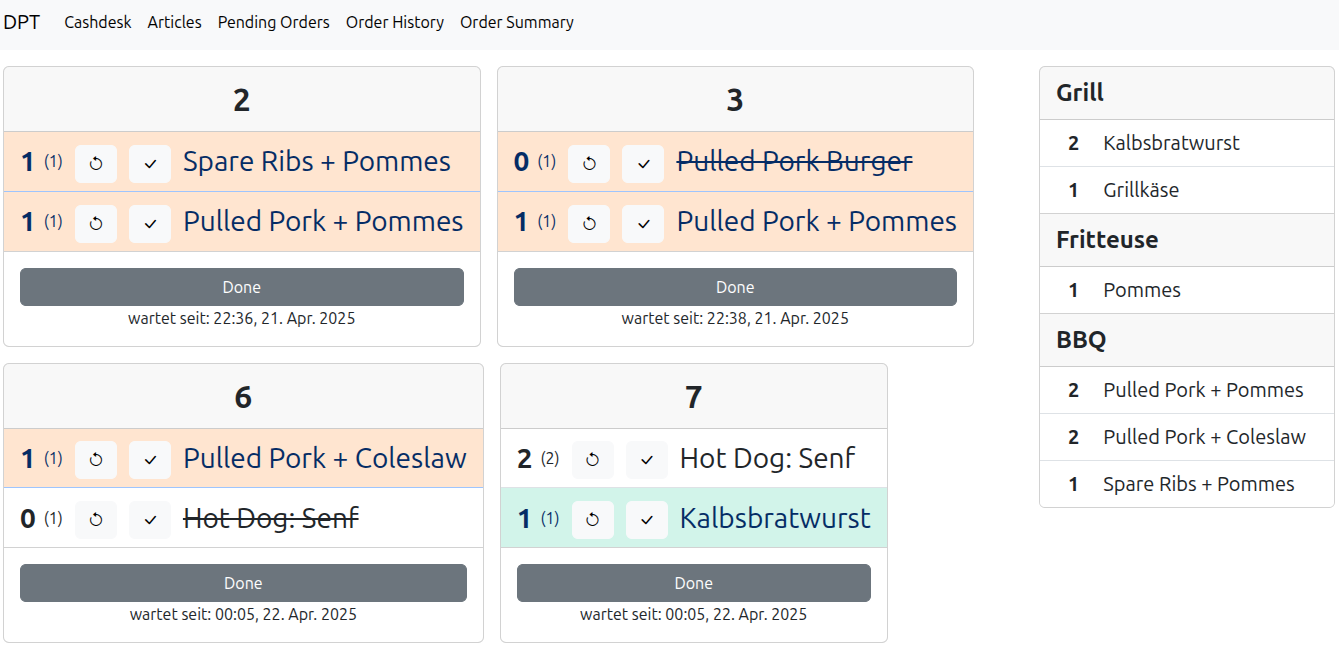Reset Hot Dog: Senf count in order 7
The width and height of the screenshot is (1339, 648).
point(593,460)
